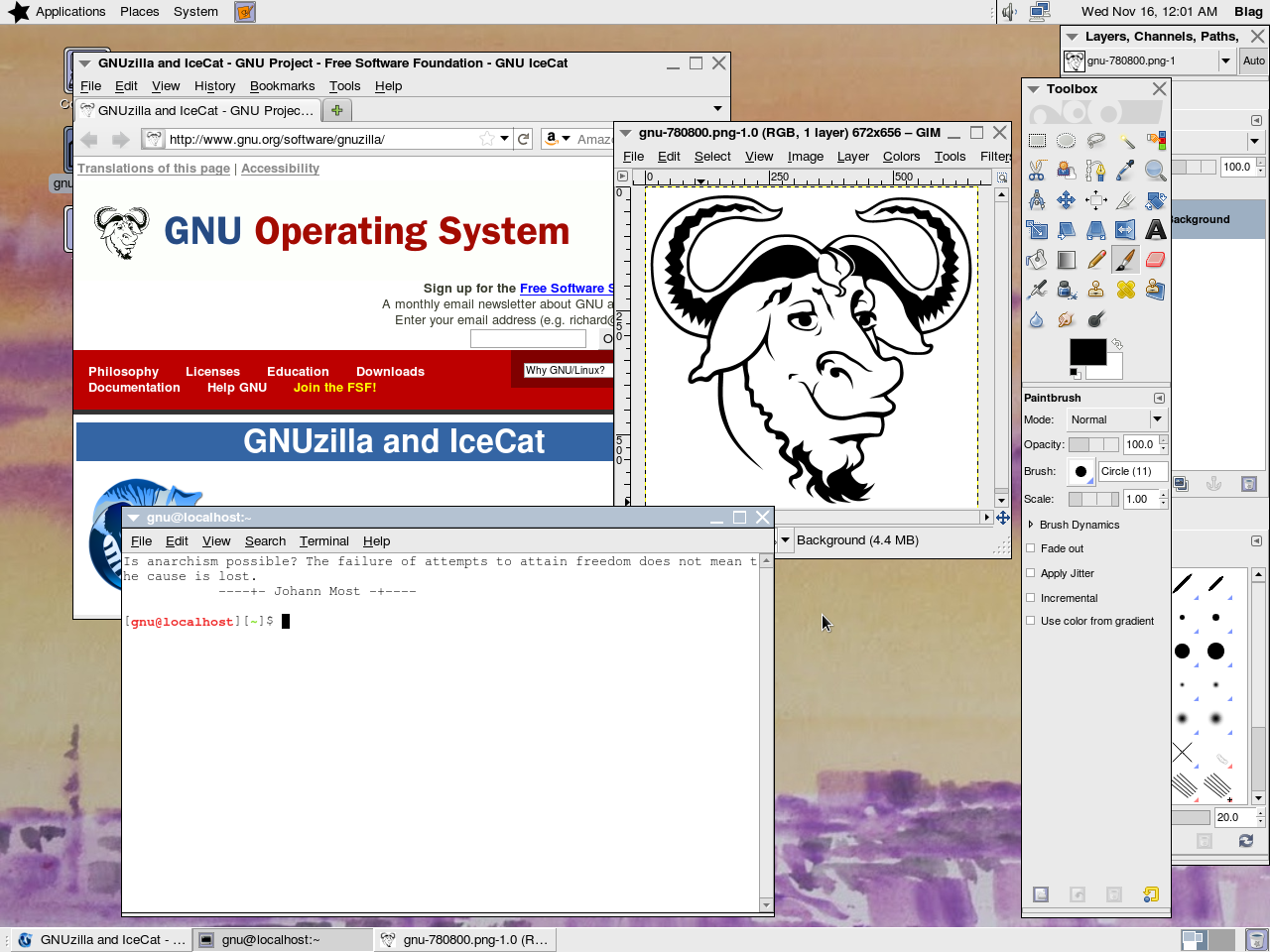The height and width of the screenshot is (952, 1270).
Task: Select the Ellipse Select tool
Action: coord(1066,141)
